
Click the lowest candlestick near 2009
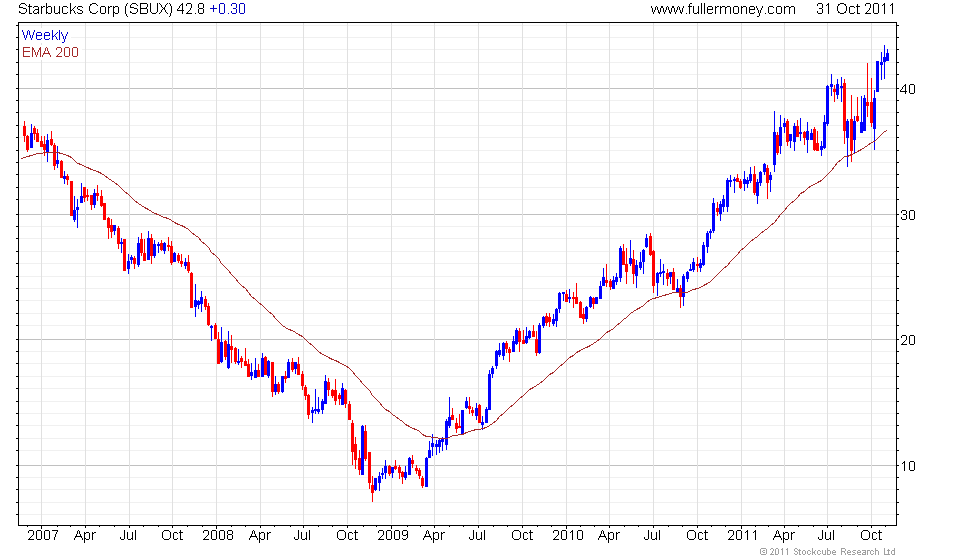tap(372, 489)
